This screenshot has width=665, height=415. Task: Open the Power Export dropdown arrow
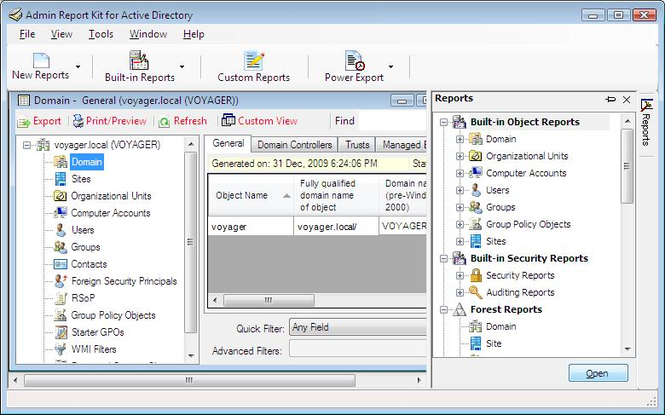[391, 67]
